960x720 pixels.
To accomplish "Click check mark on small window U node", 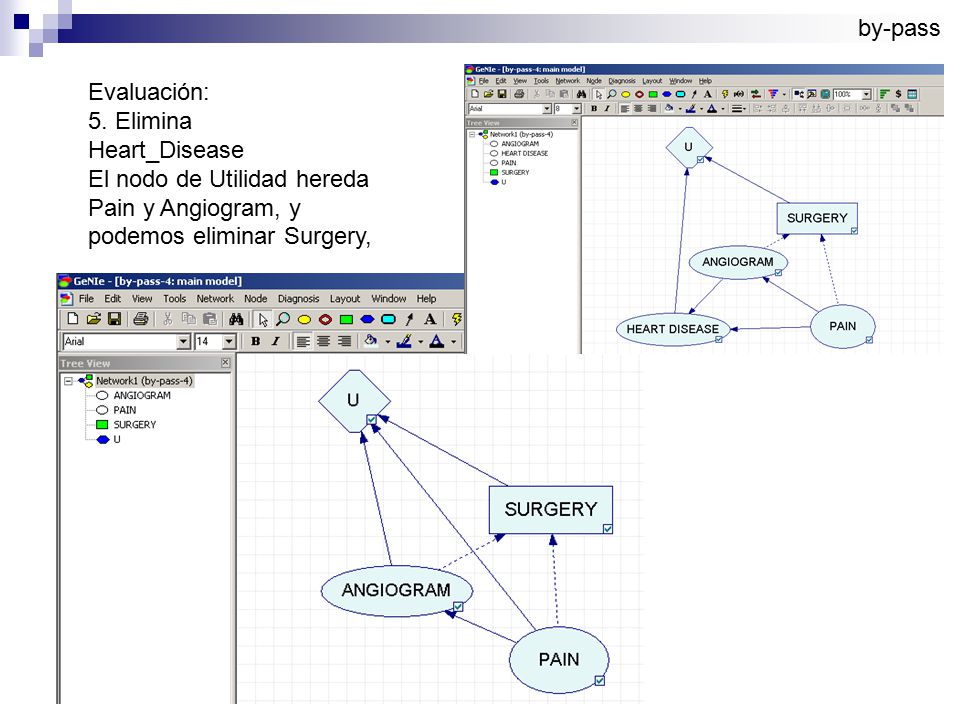I will click(x=700, y=160).
